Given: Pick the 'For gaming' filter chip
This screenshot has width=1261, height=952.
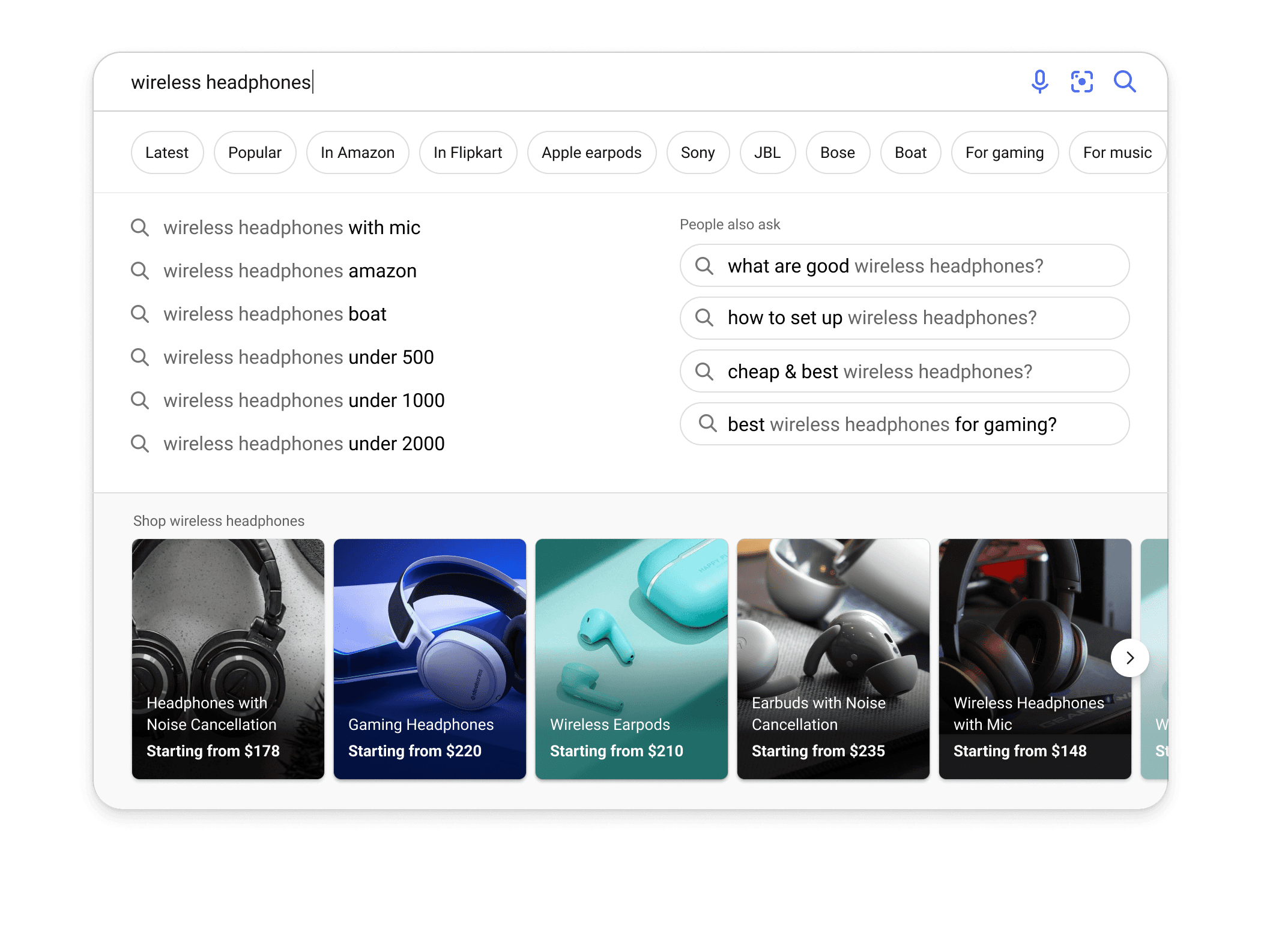Looking at the screenshot, I should coord(1004,152).
